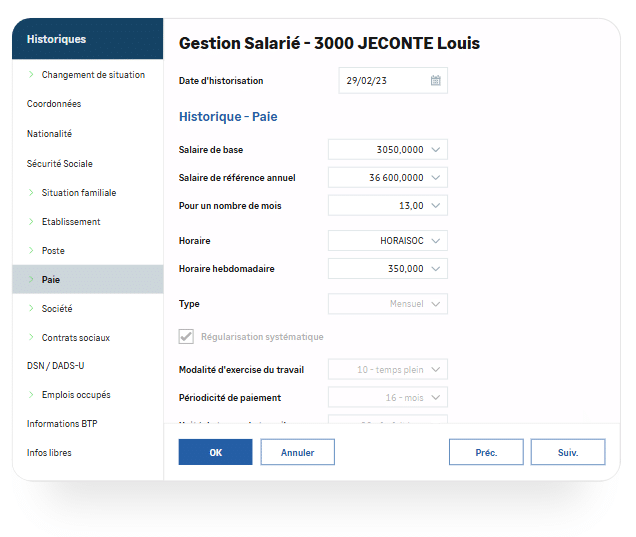Open Pour un nombre de mois dropdown
This screenshot has height=537, width=636.
point(436,206)
